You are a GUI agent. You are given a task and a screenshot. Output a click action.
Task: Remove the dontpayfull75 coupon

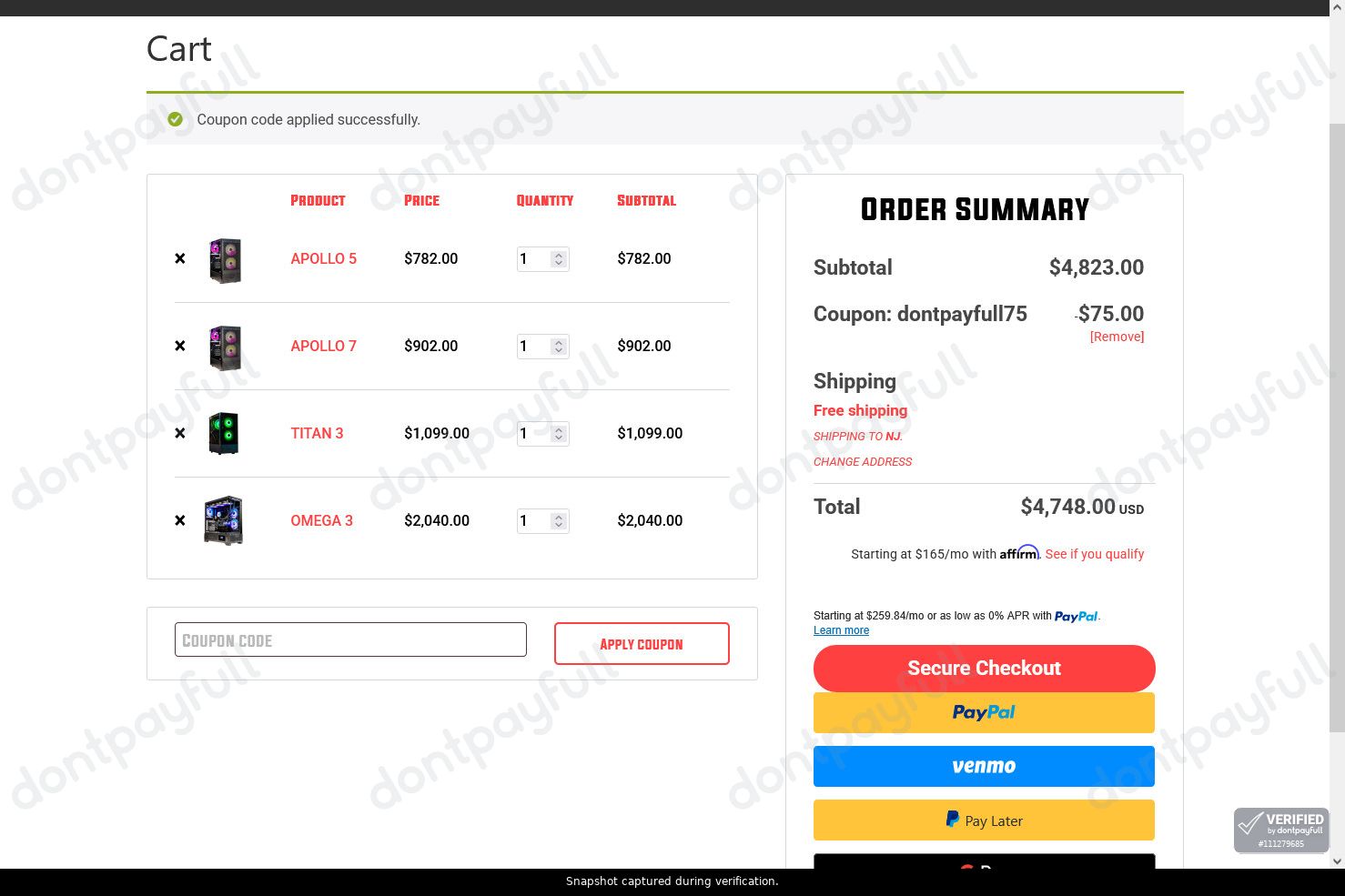coord(1117,337)
